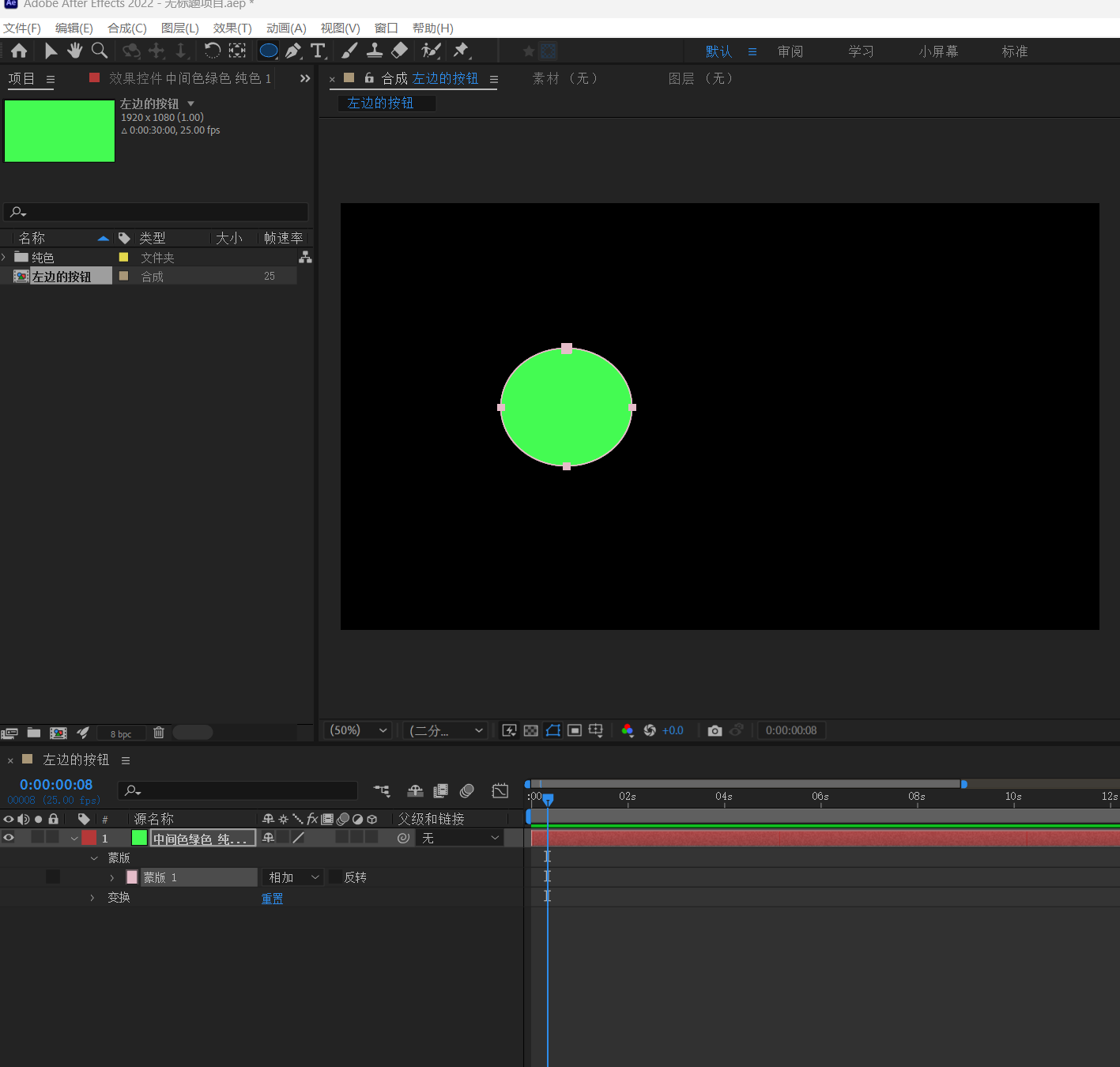Screen dimensions: 1120x1067
Task: Open the 图层(L) menu
Action: [180, 28]
